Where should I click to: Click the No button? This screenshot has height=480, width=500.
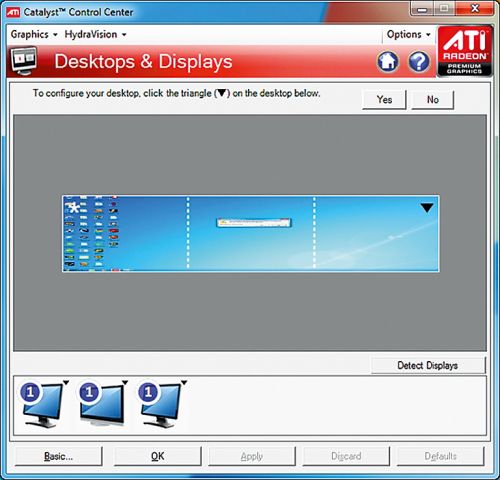[433, 99]
